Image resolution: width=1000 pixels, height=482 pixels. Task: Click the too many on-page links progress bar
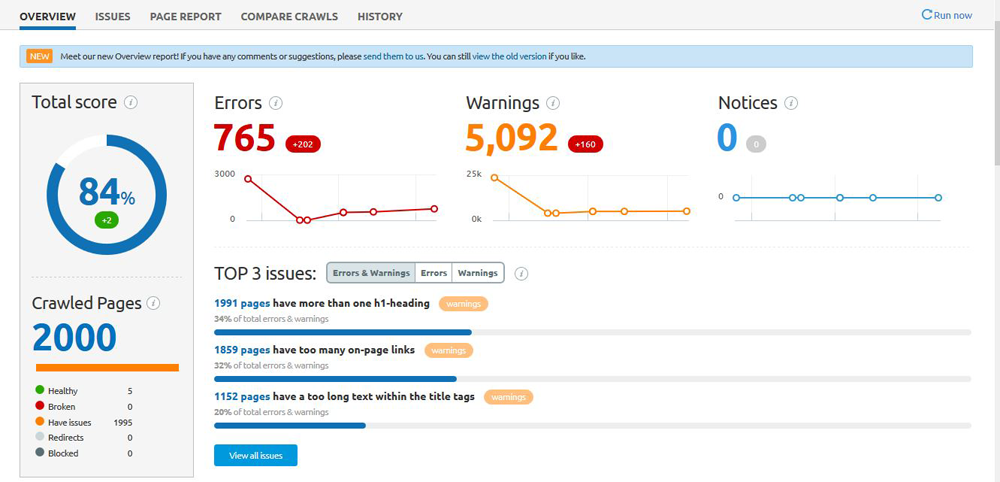click(x=592, y=379)
